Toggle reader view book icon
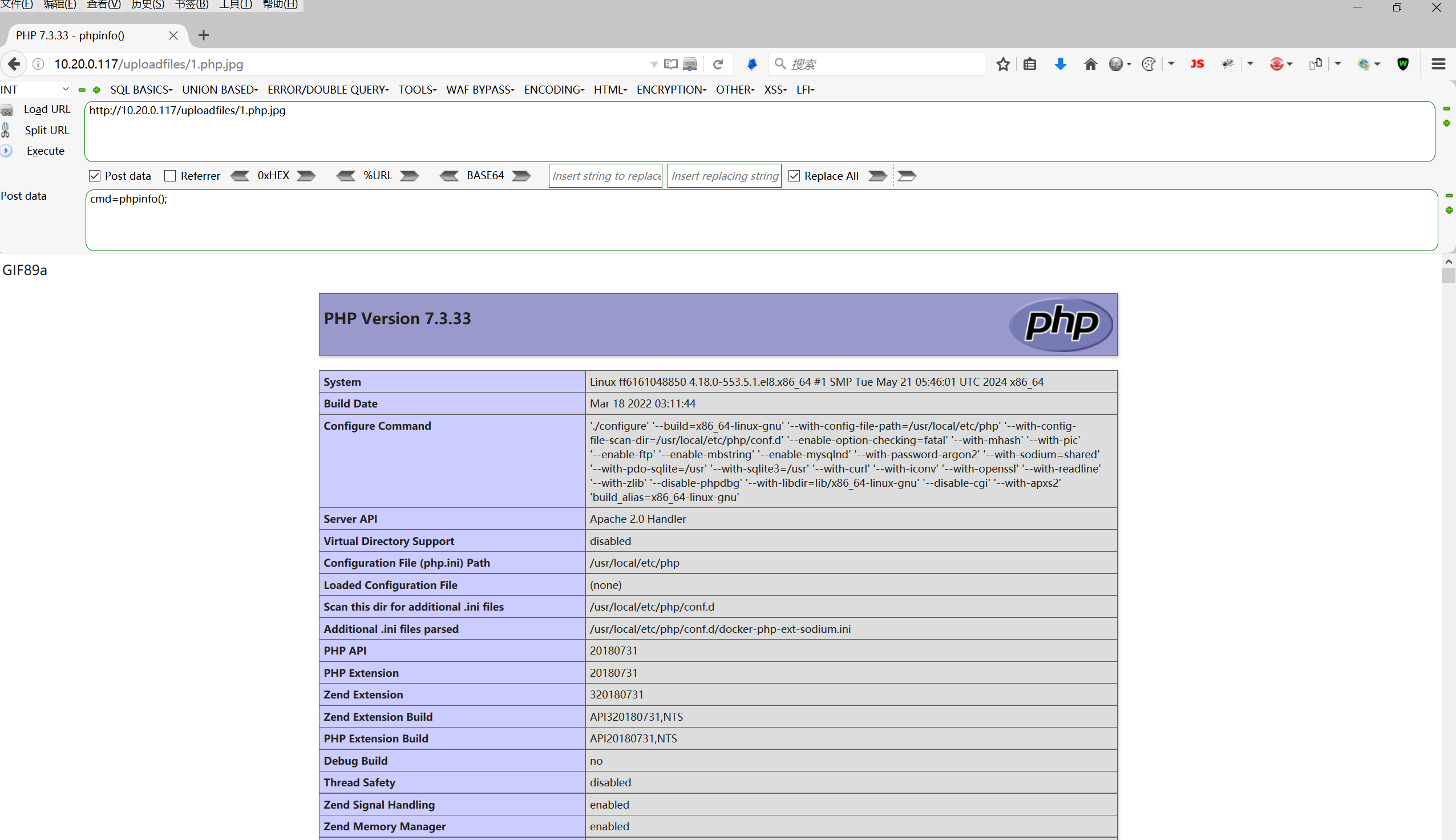Screen dimensions: 1456x840 tap(670, 64)
